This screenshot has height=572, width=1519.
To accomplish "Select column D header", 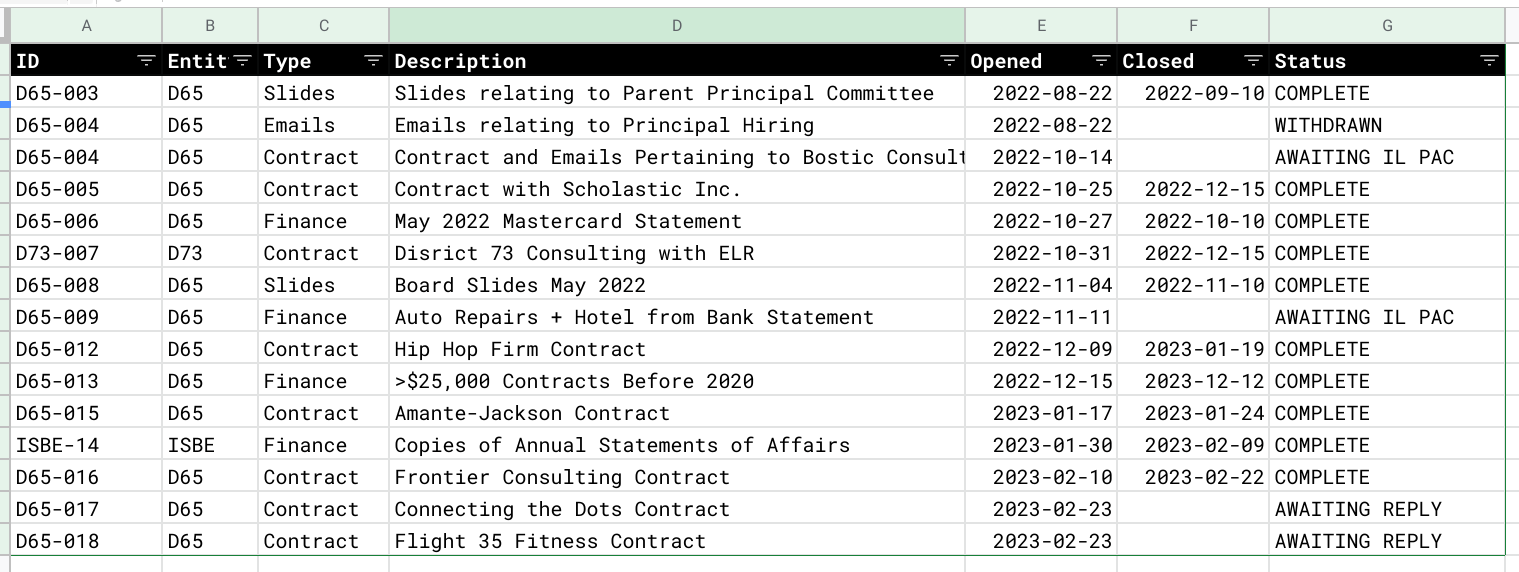I will click(677, 26).
